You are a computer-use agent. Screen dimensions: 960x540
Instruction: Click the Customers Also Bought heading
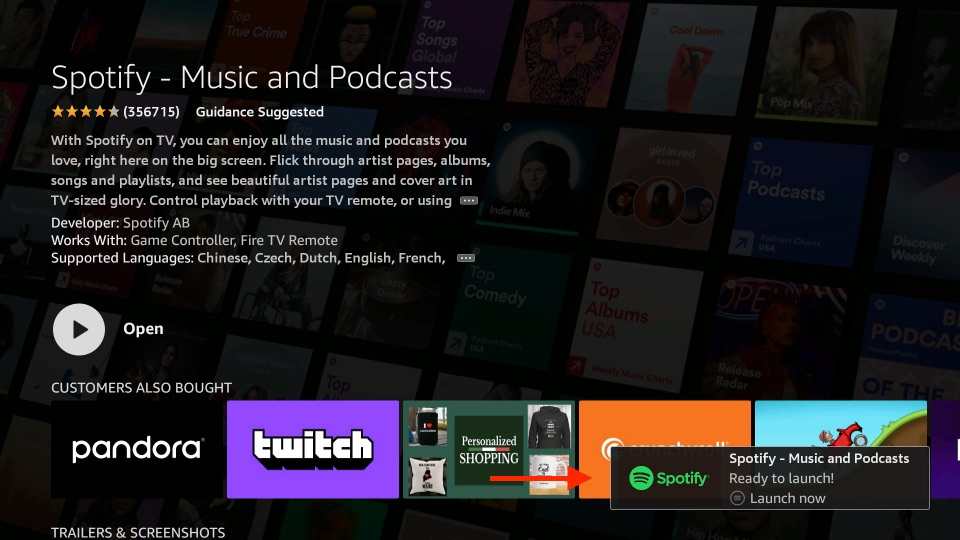pyautogui.click(x=141, y=388)
